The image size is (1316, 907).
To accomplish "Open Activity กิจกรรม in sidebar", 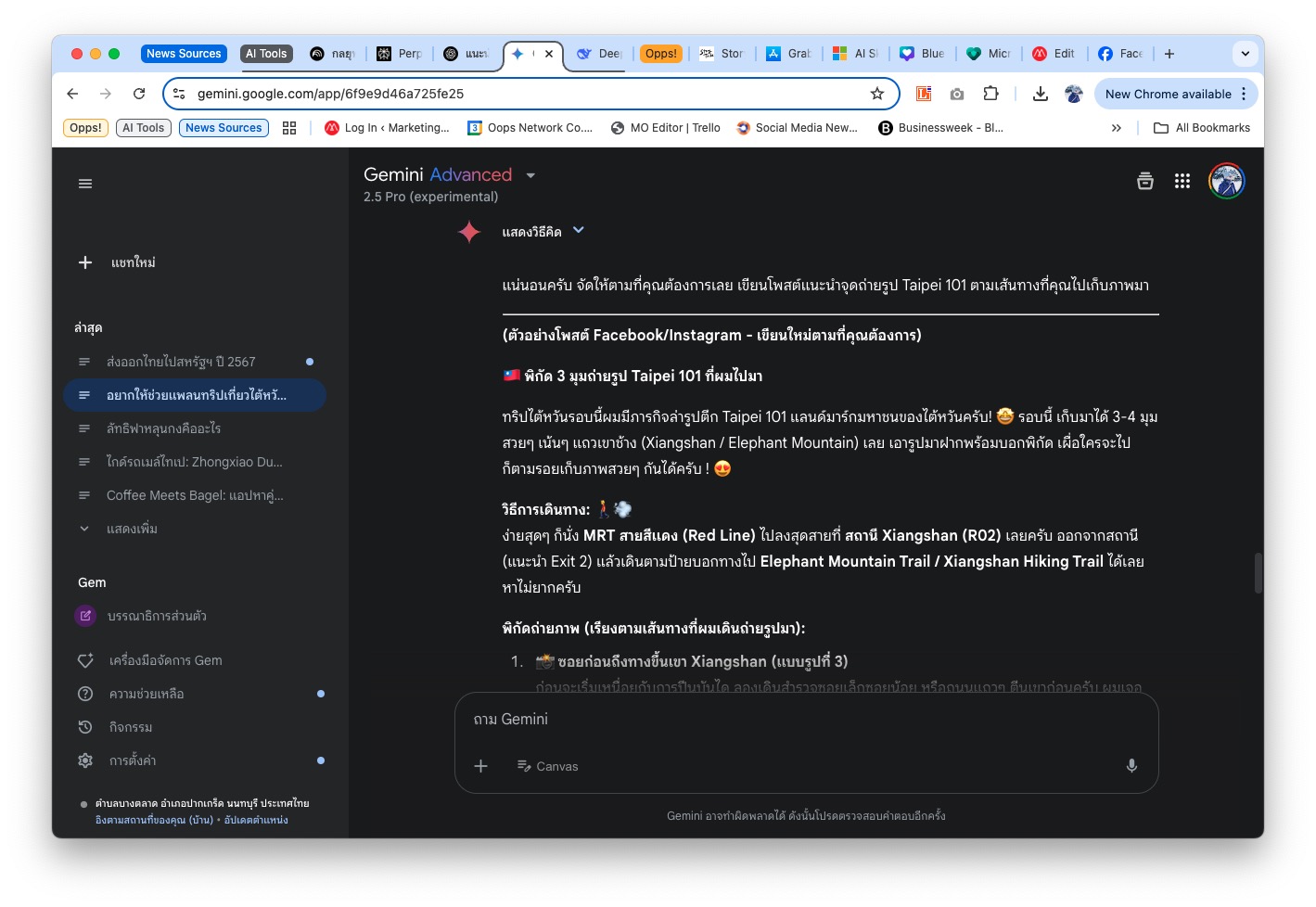I will tap(131, 727).
